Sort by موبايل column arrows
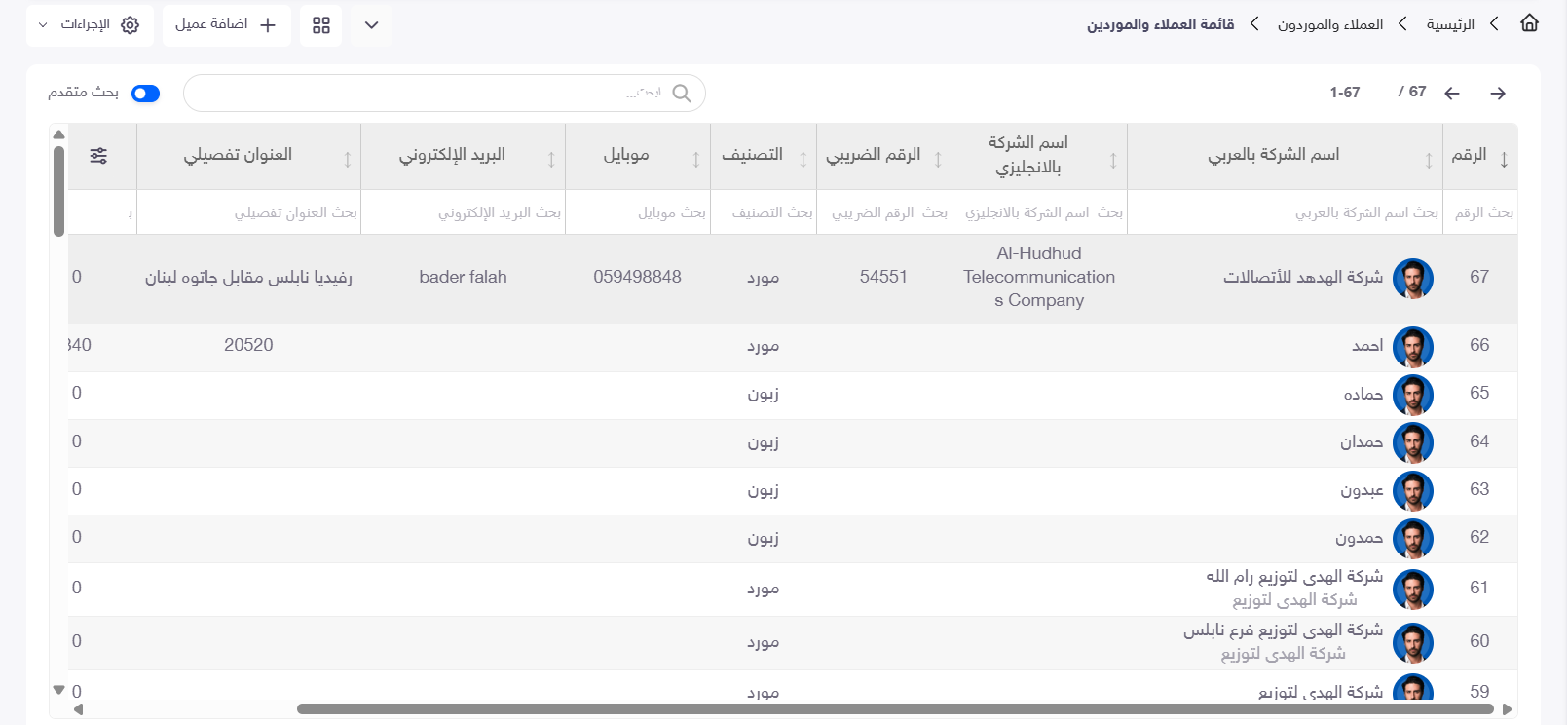Image resolution: width=1568 pixels, height=725 pixels. 696,159
